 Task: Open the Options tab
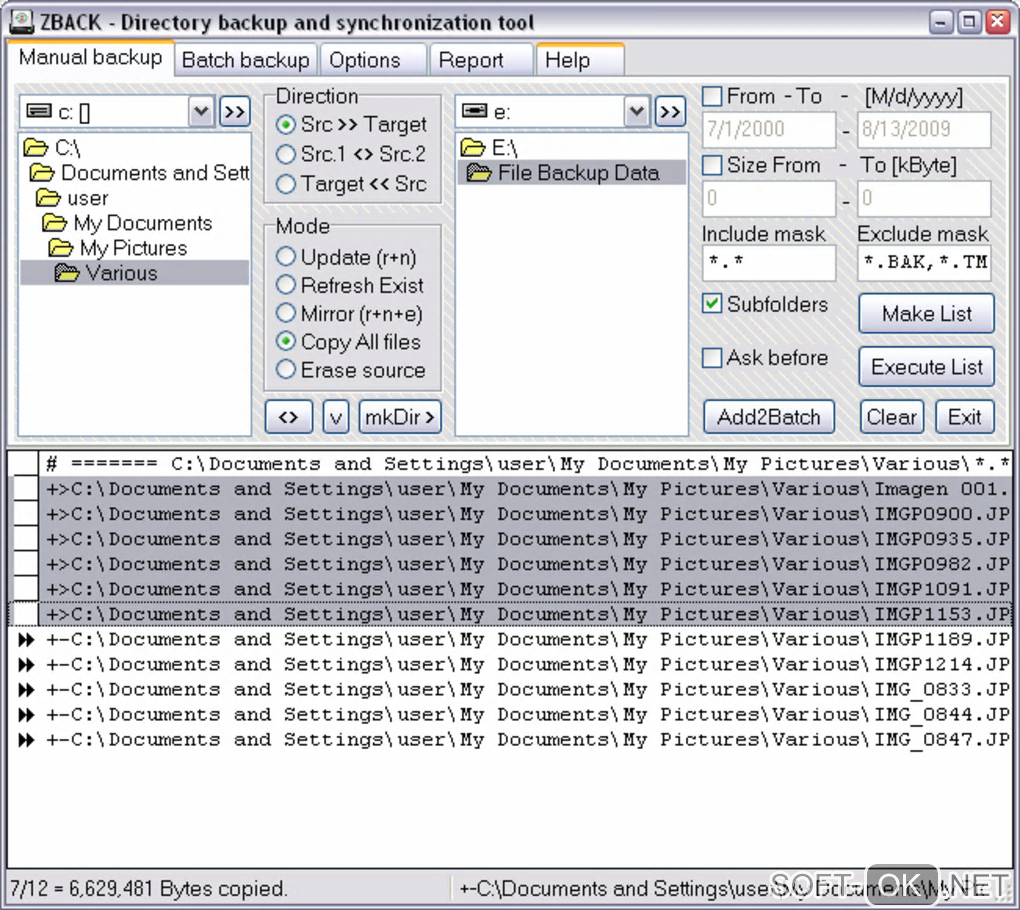373,60
